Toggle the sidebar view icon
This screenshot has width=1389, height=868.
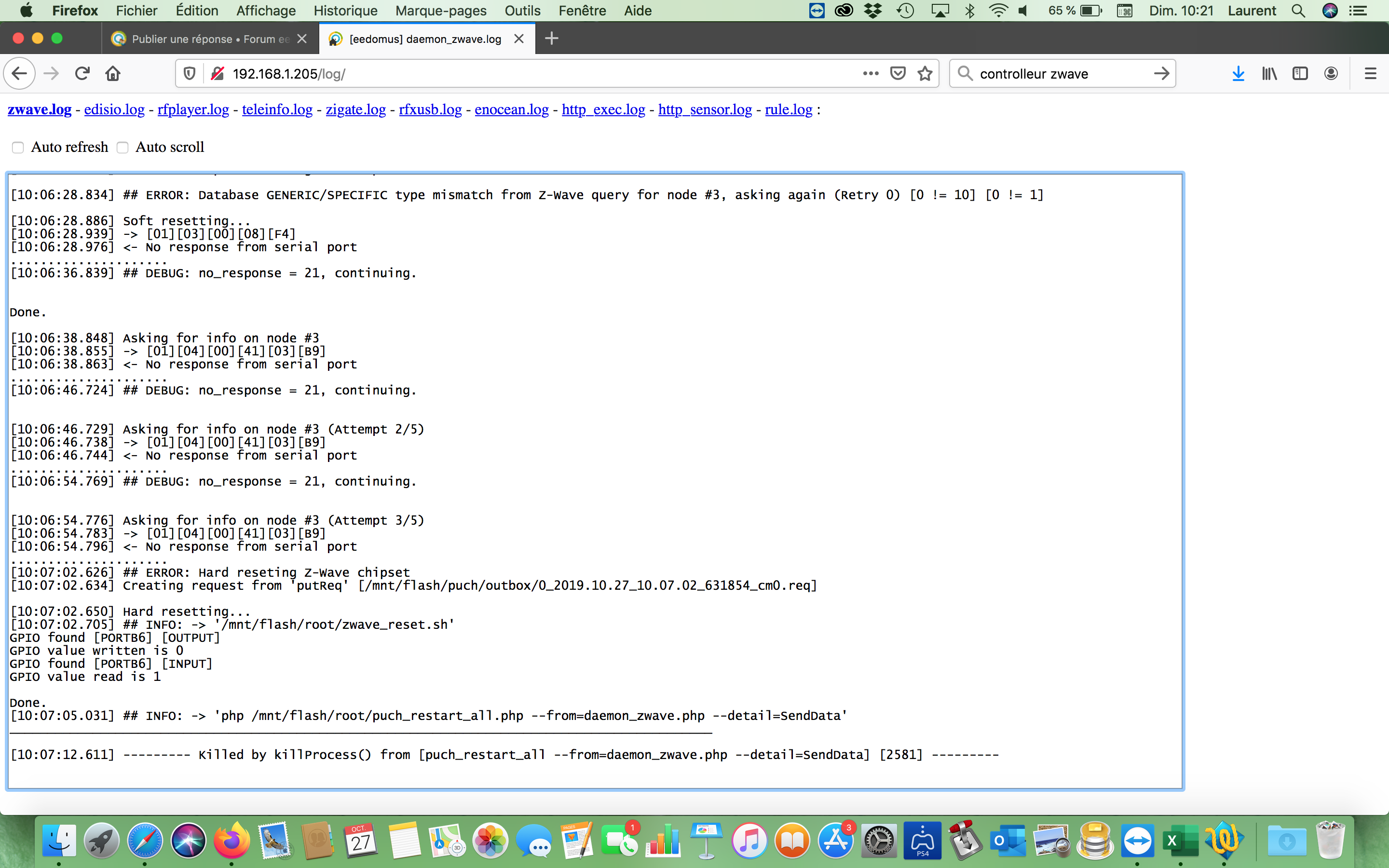click(1300, 73)
